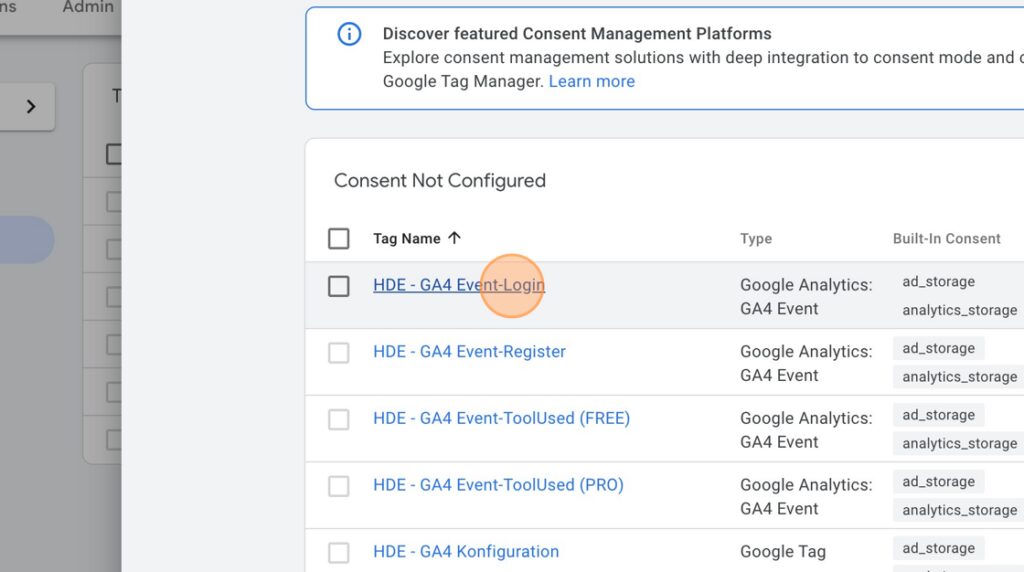The height and width of the screenshot is (572, 1024).
Task: Click ad_storage chip in Konfiguration row
Action: (938, 548)
